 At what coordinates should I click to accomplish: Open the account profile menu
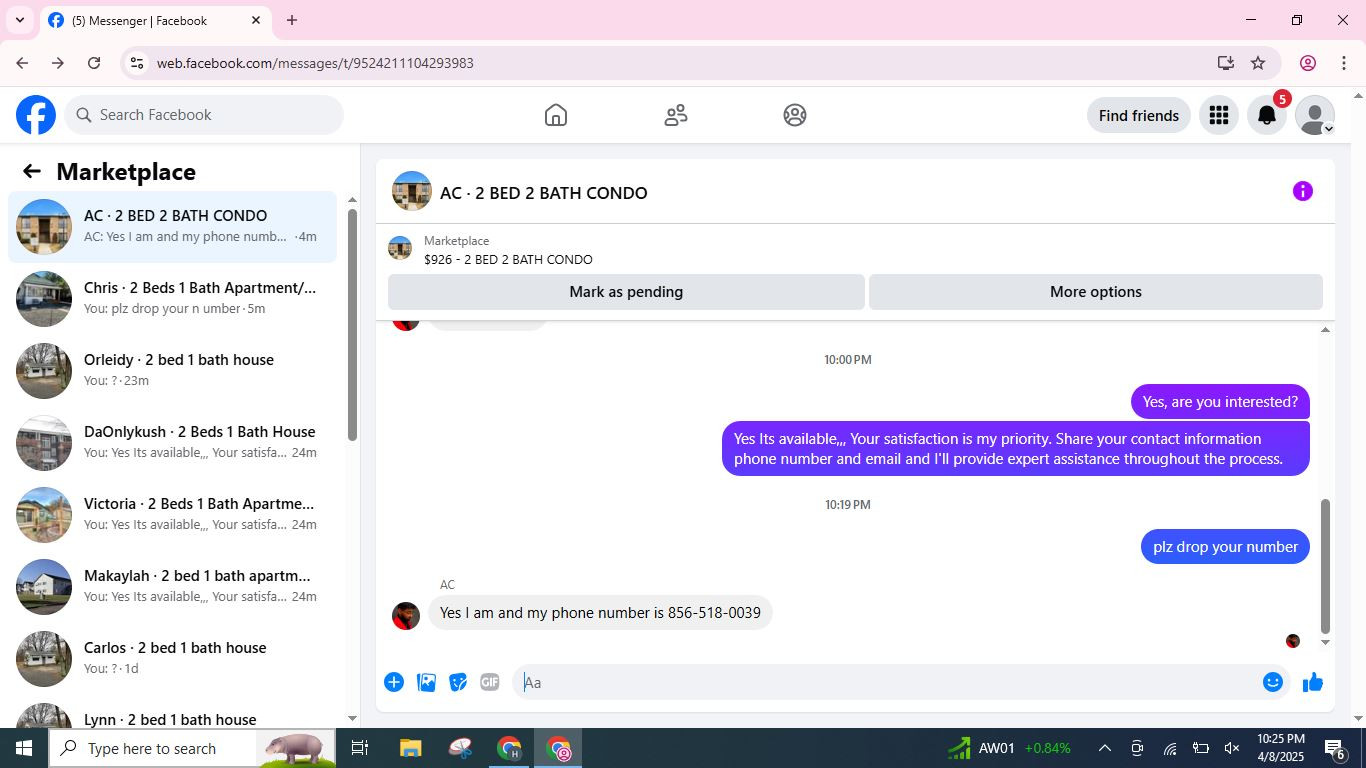tap(1314, 115)
